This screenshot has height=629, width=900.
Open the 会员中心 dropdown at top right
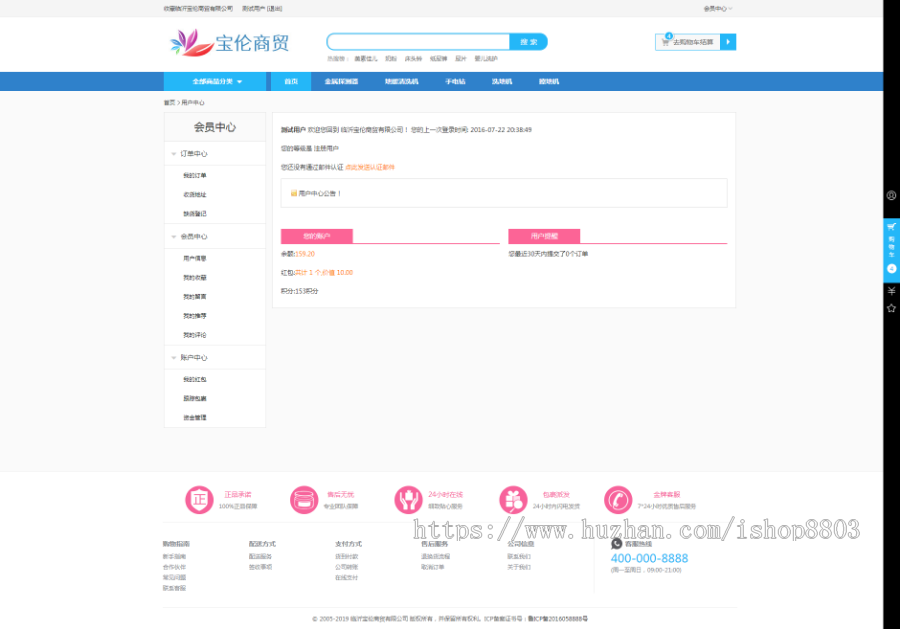pyautogui.click(x=717, y=9)
